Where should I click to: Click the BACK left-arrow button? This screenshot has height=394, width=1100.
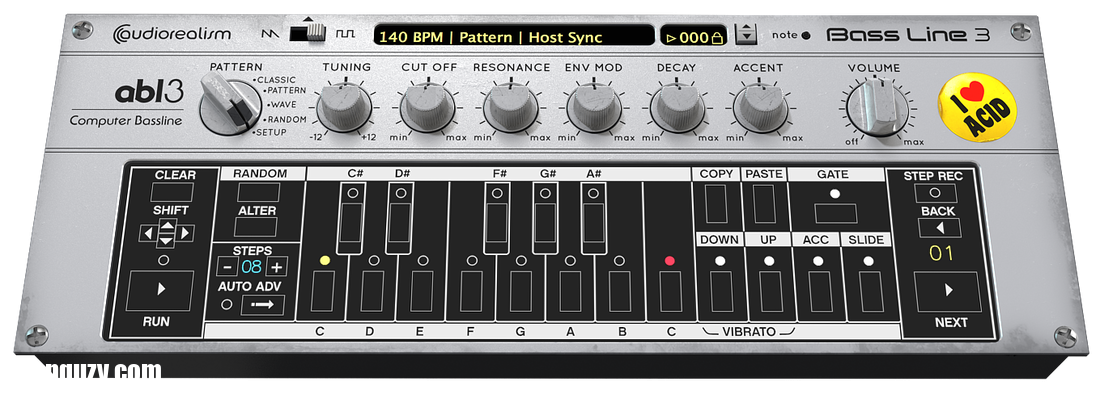tap(939, 228)
